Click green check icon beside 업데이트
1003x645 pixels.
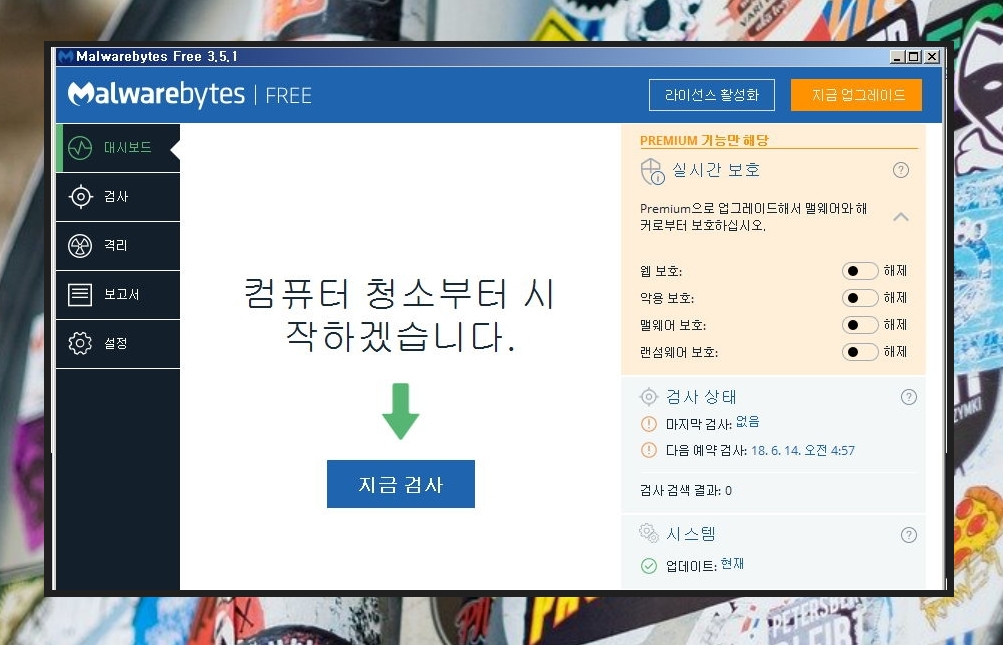649,566
